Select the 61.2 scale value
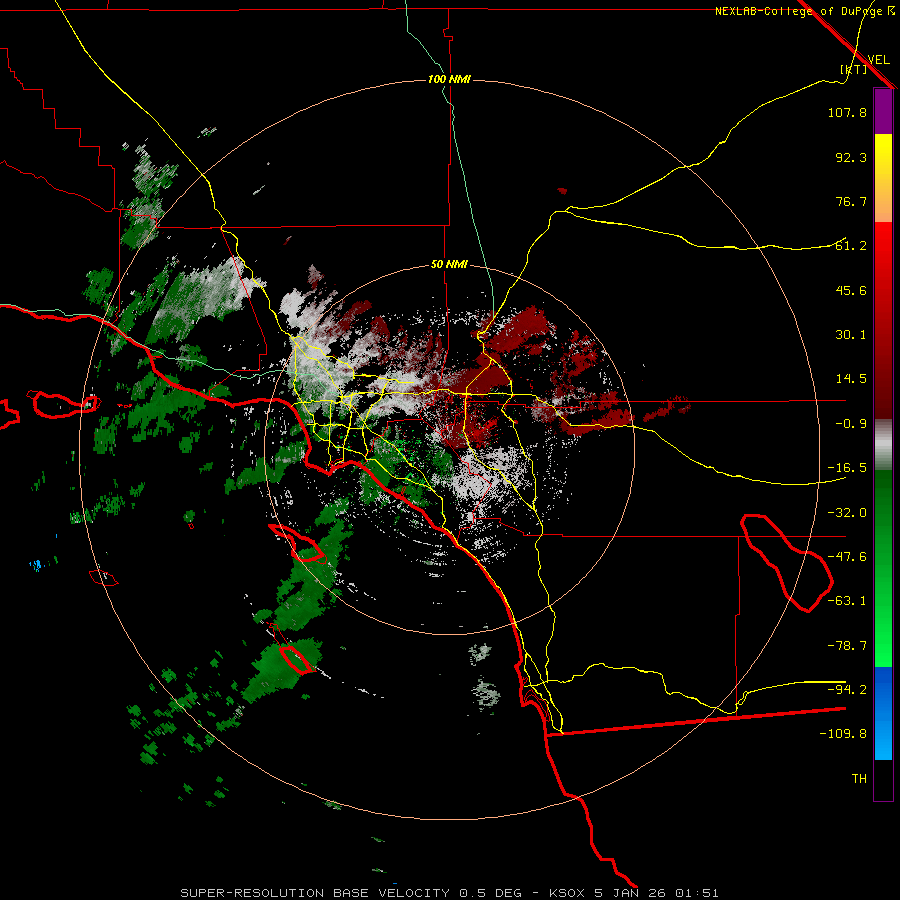Image resolution: width=900 pixels, height=900 pixels. [x=851, y=246]
